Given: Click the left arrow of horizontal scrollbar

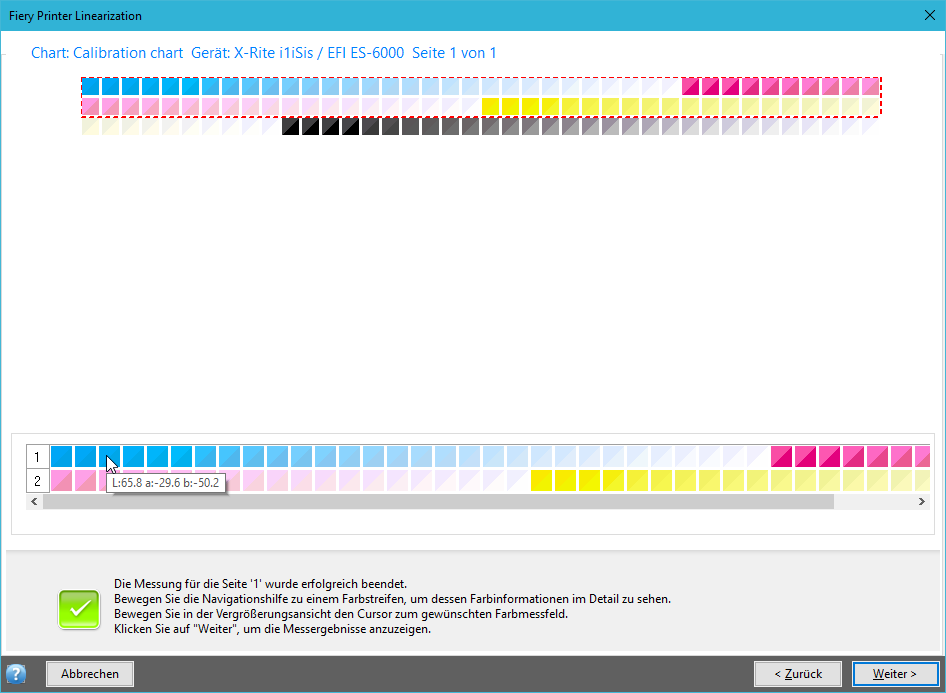Looking at the screenshot, I should (34, 501).
